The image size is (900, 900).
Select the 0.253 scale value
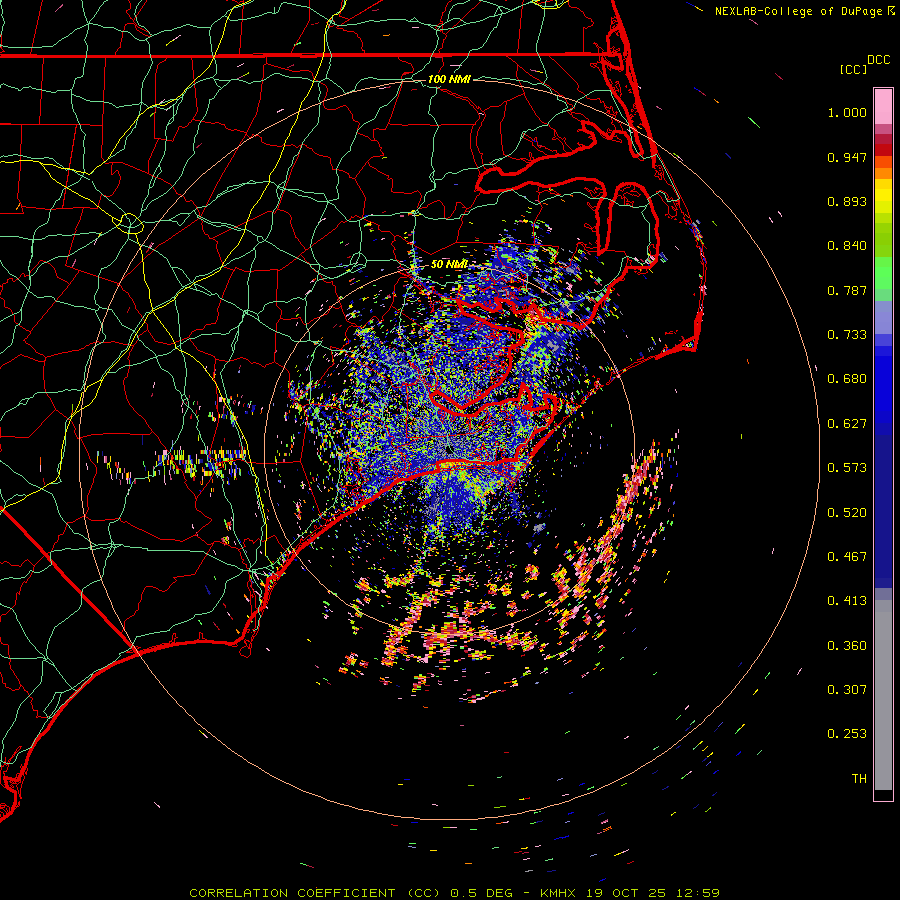point(847,734)
